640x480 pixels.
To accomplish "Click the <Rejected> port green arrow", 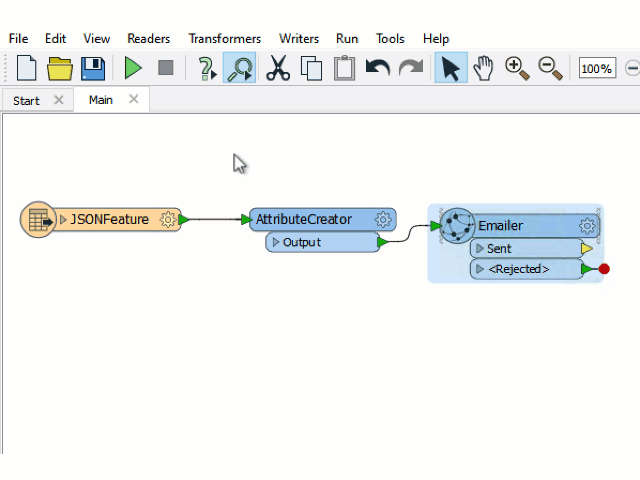I will [587, 269].
